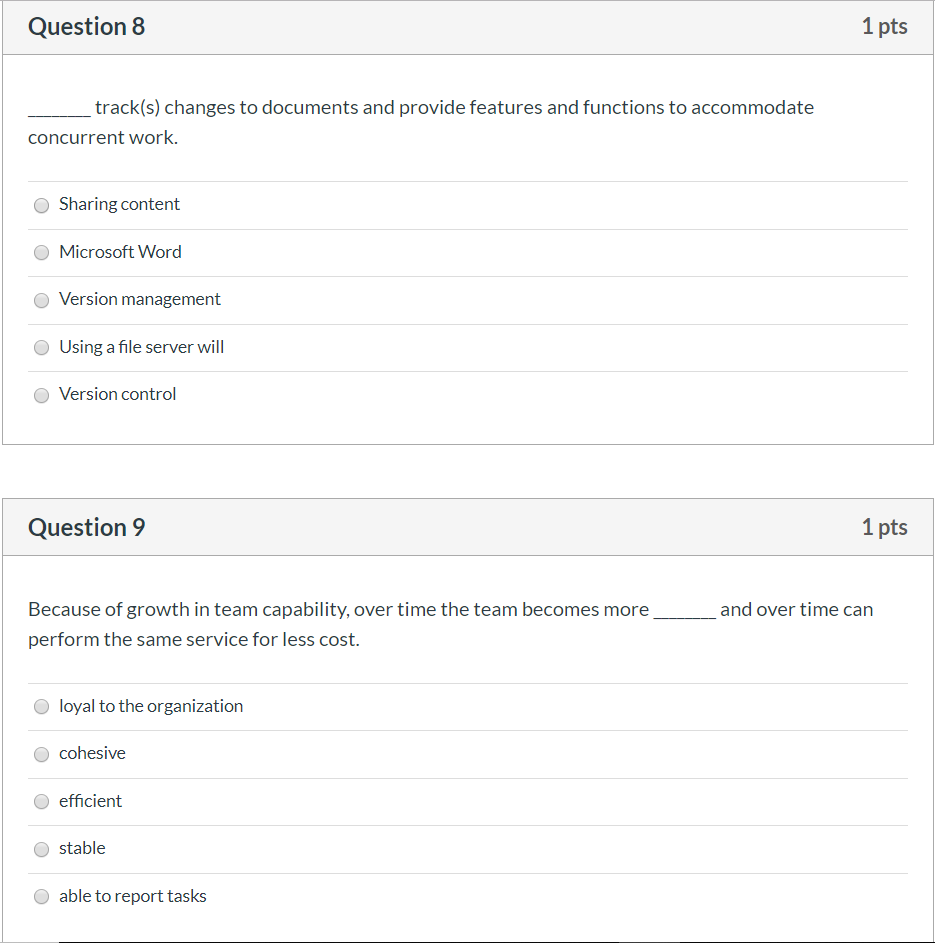Viewport: 935px width, 943px height.
Task: Select the 'Version management' radio button
Action: tap(41, 300)
